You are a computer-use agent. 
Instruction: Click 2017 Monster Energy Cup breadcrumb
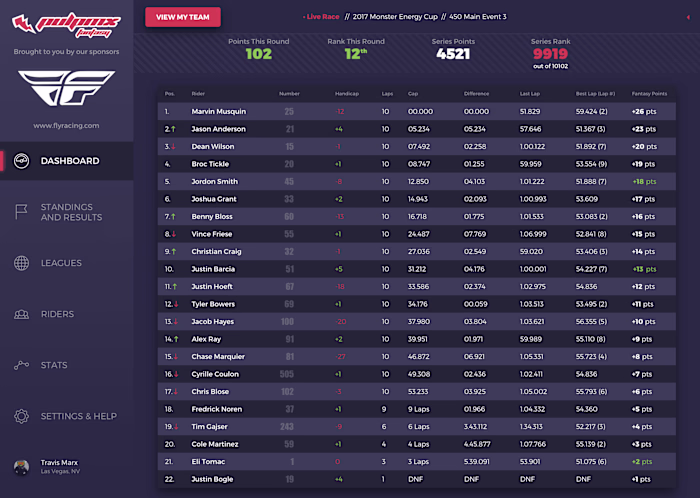(x=395, y=17)
